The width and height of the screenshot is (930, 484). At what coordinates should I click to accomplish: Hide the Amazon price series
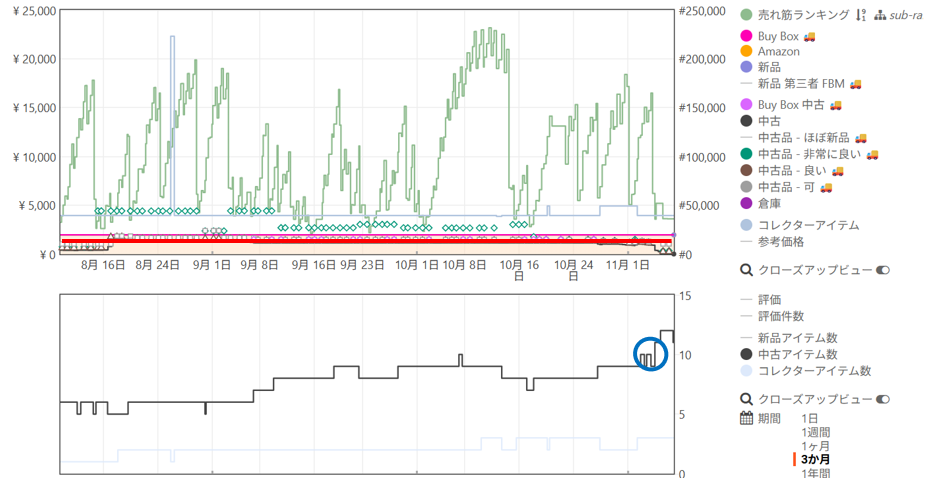pyautogui.click(x=746, y=51)
